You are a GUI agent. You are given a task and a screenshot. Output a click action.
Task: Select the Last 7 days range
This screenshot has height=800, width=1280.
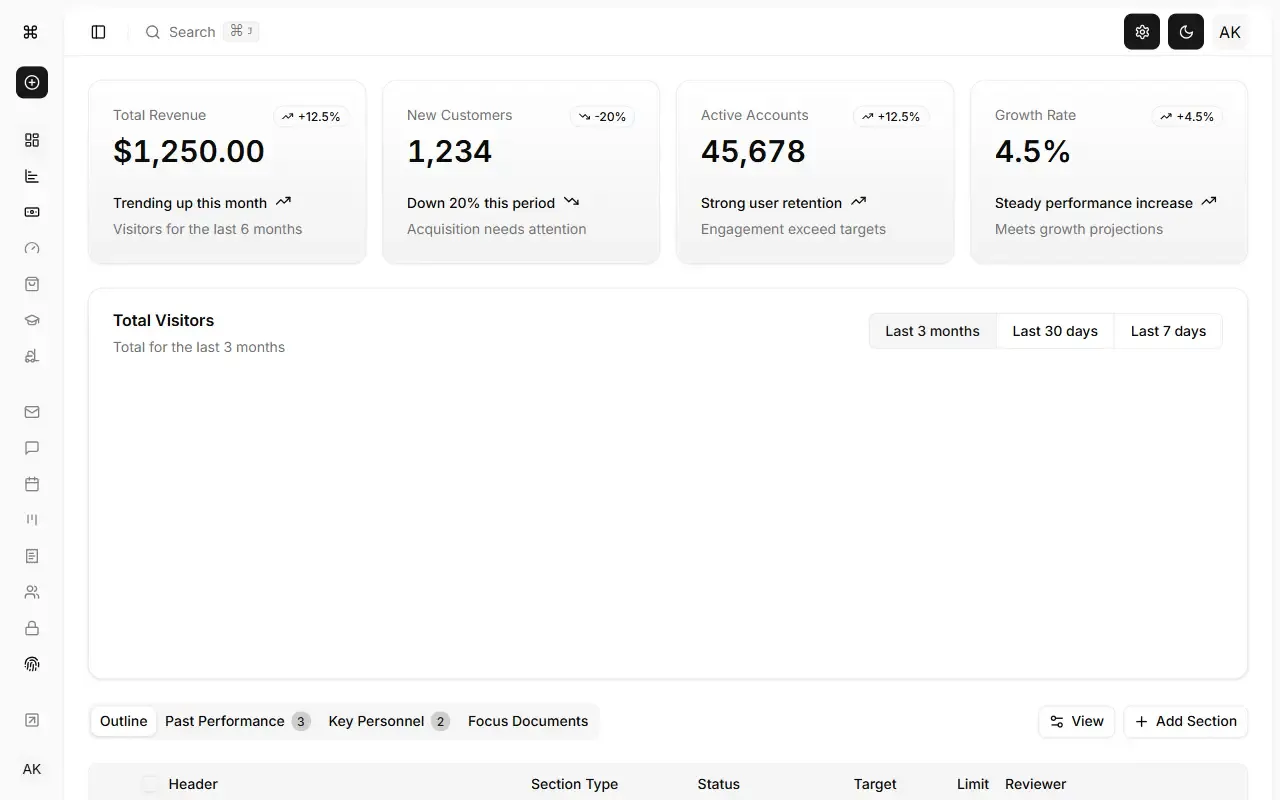[x=1168, y=331]
